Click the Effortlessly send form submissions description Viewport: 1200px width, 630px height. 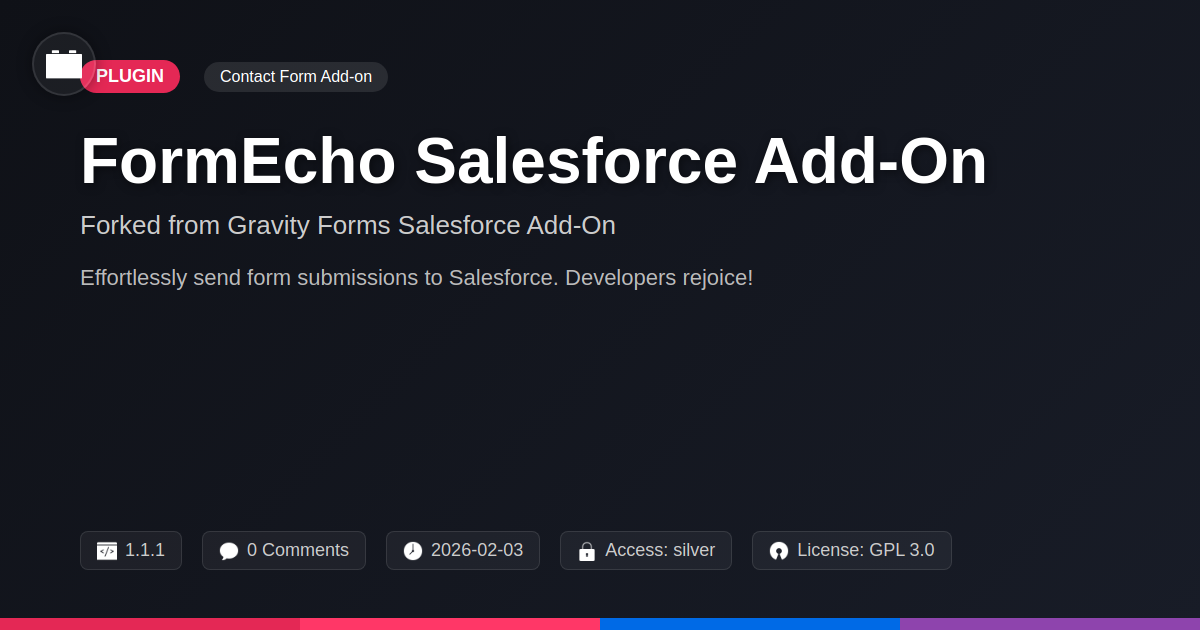[416, 278]
